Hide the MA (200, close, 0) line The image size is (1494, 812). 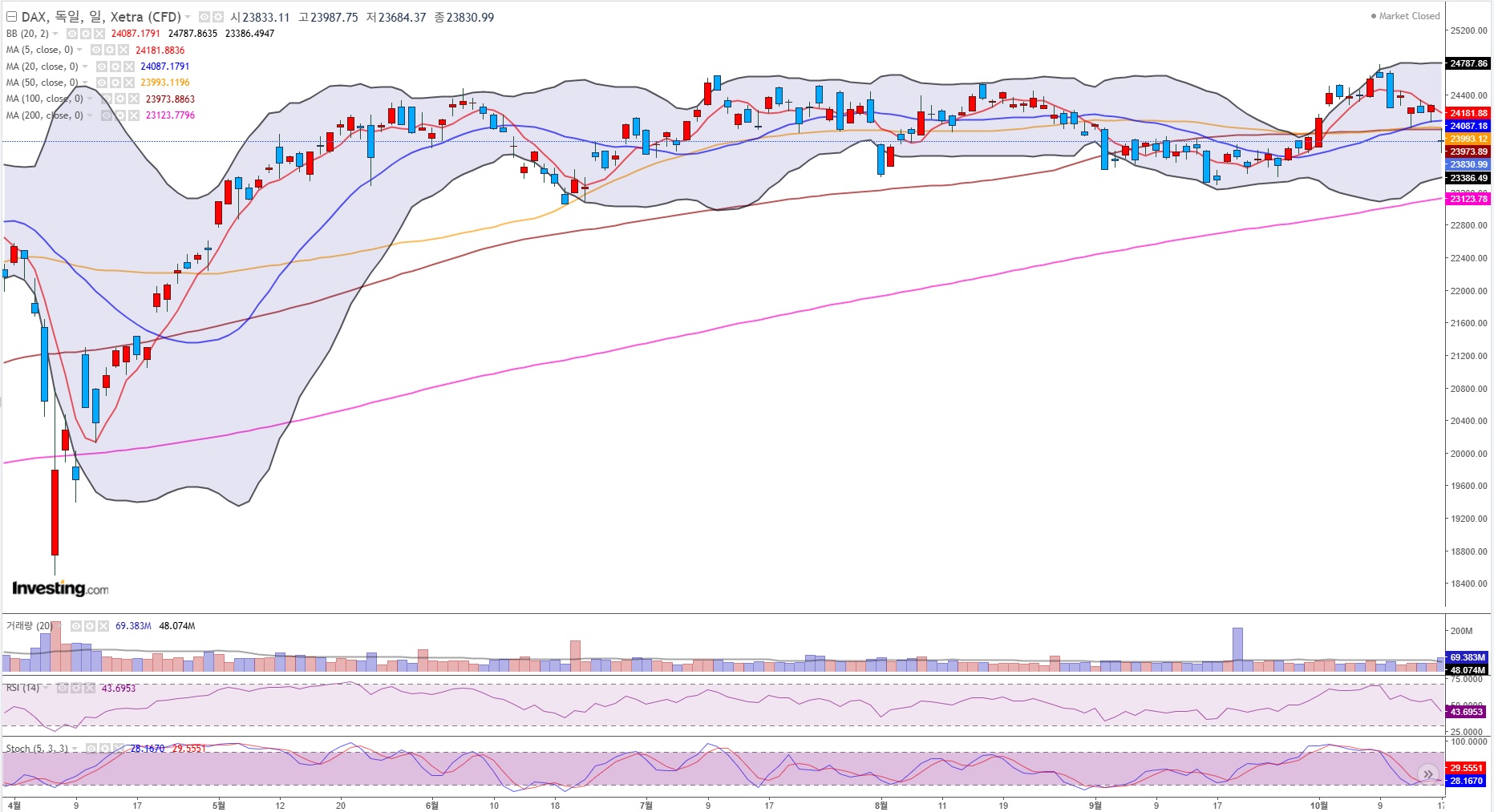click(106, 115)
